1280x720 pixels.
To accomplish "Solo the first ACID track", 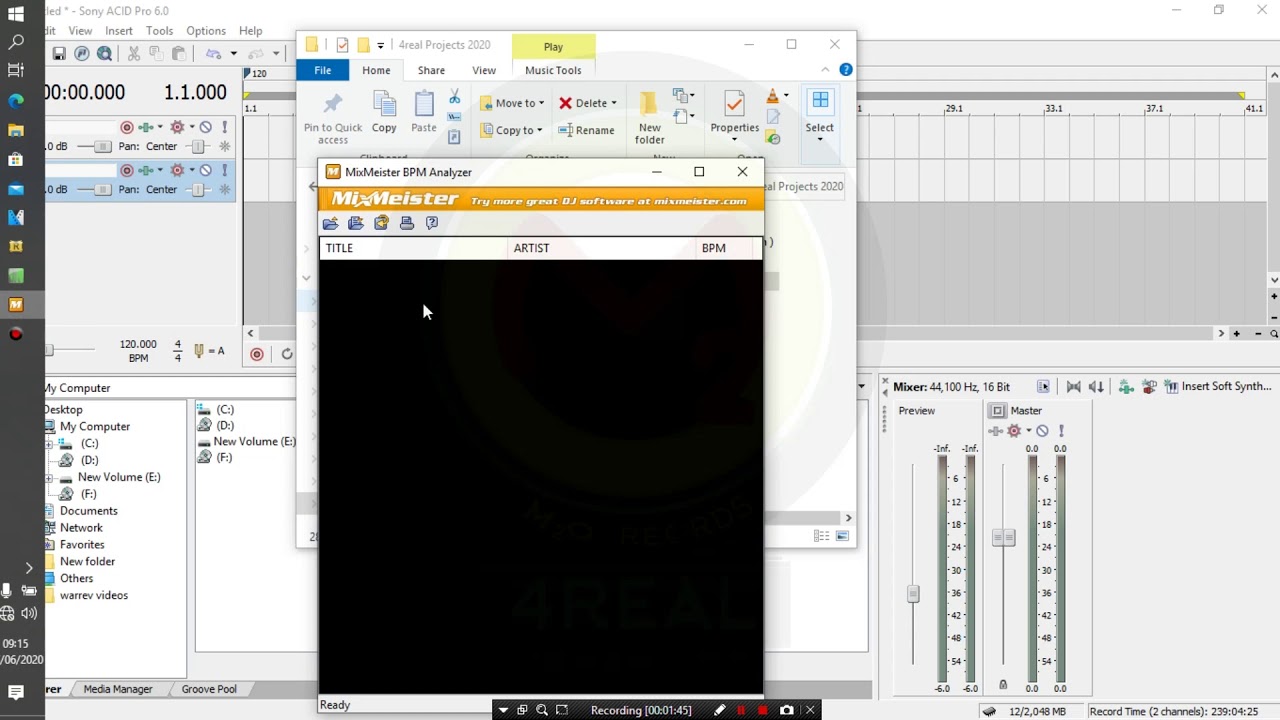I will click(225, 127).
